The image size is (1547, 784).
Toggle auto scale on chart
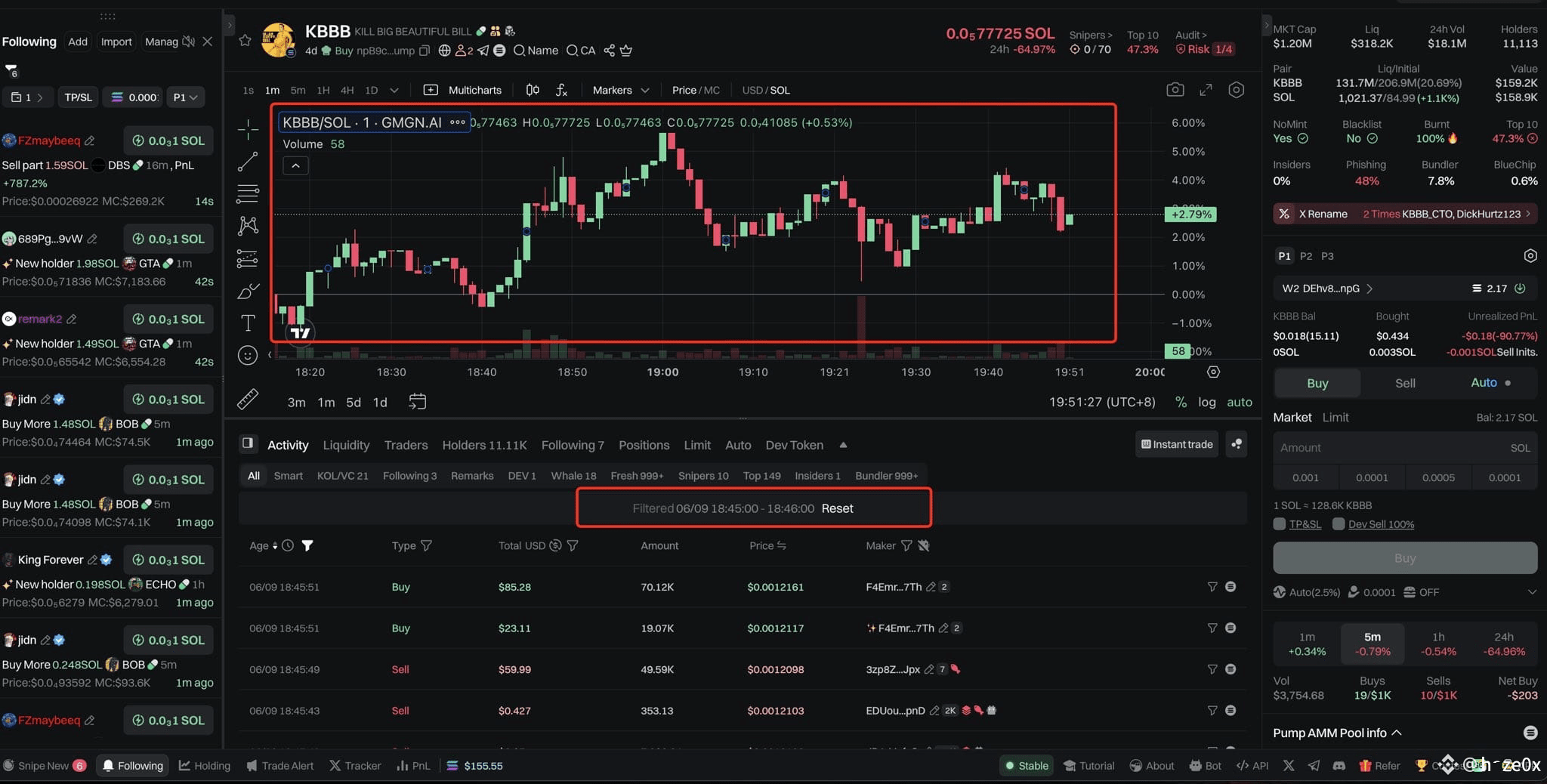coord(1240,402)
